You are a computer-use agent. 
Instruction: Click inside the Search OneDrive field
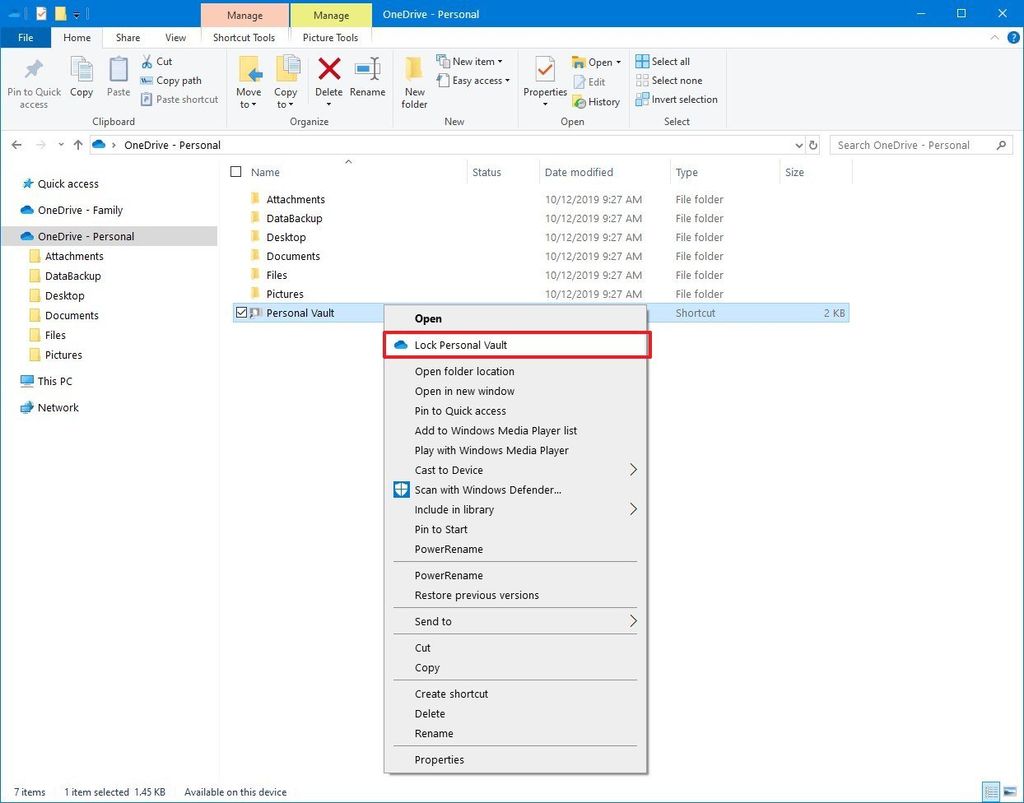pos(912,144)
